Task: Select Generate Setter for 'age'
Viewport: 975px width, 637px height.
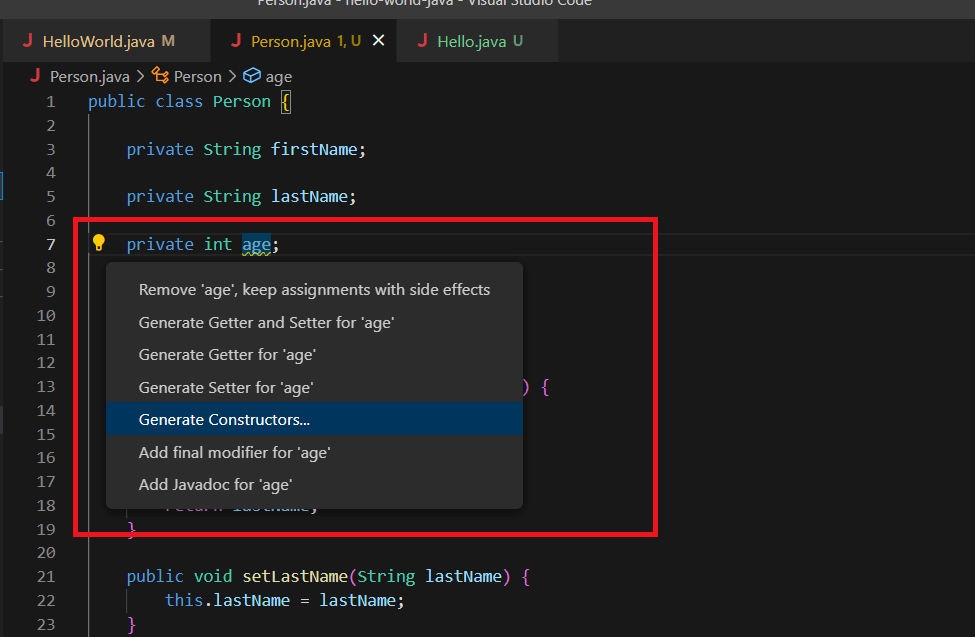Action: pyautogui.click(x=226, y=387)
